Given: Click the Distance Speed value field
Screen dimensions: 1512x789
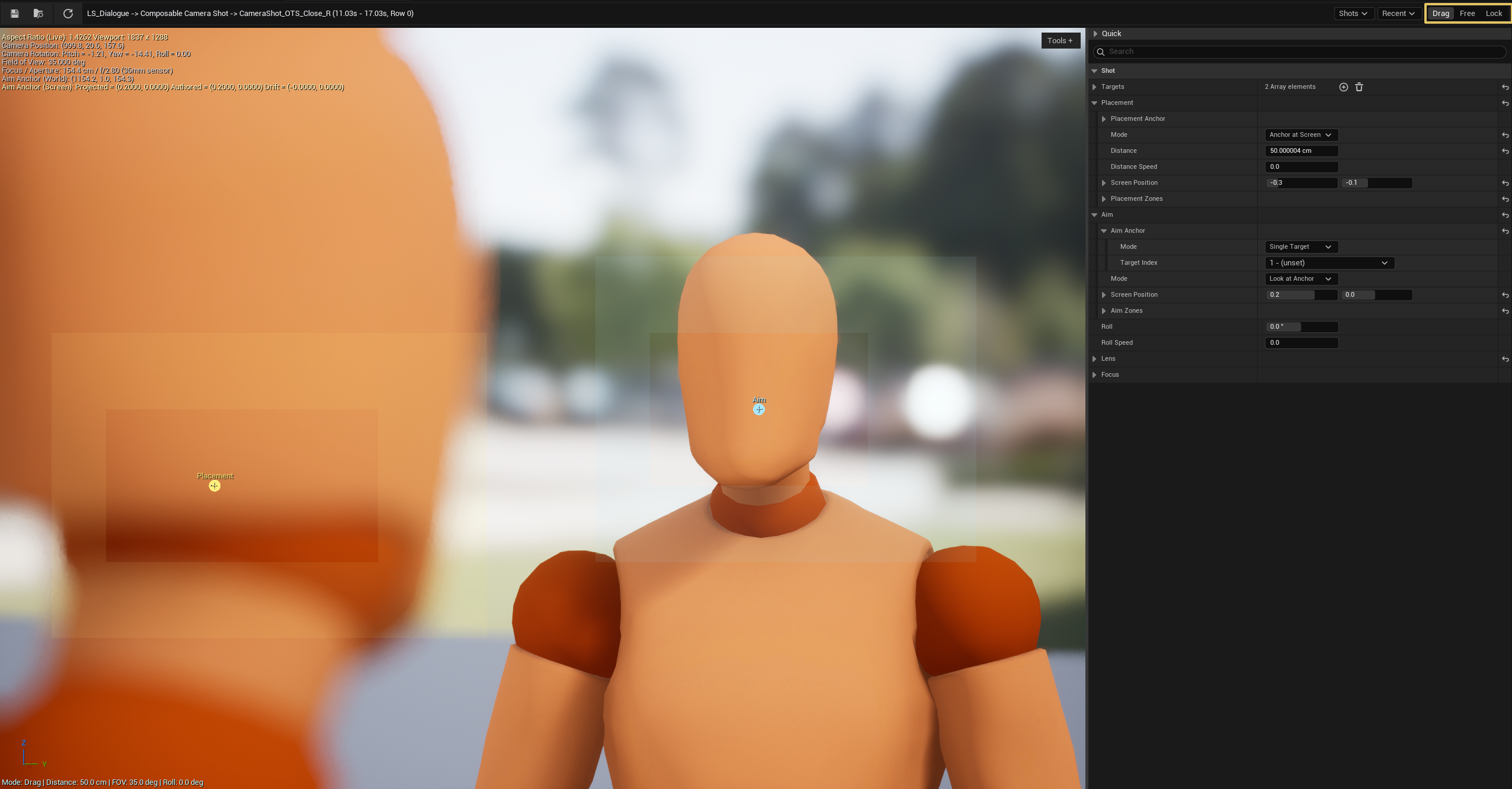Looking at the screenshot, I should coord(1301,167).
